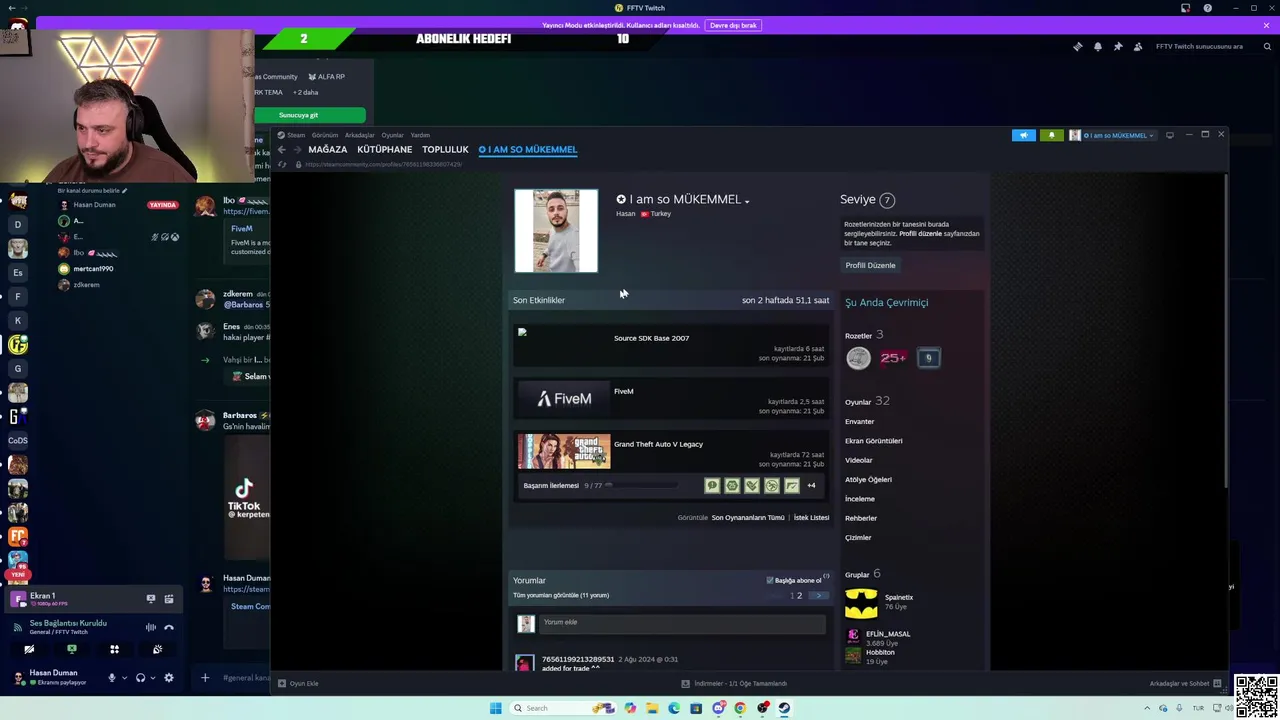Image resolution: width=1280 pixels, height=720 pixels.
Task: Open Steam from the Windows taskbar
Action: point(785,708)
